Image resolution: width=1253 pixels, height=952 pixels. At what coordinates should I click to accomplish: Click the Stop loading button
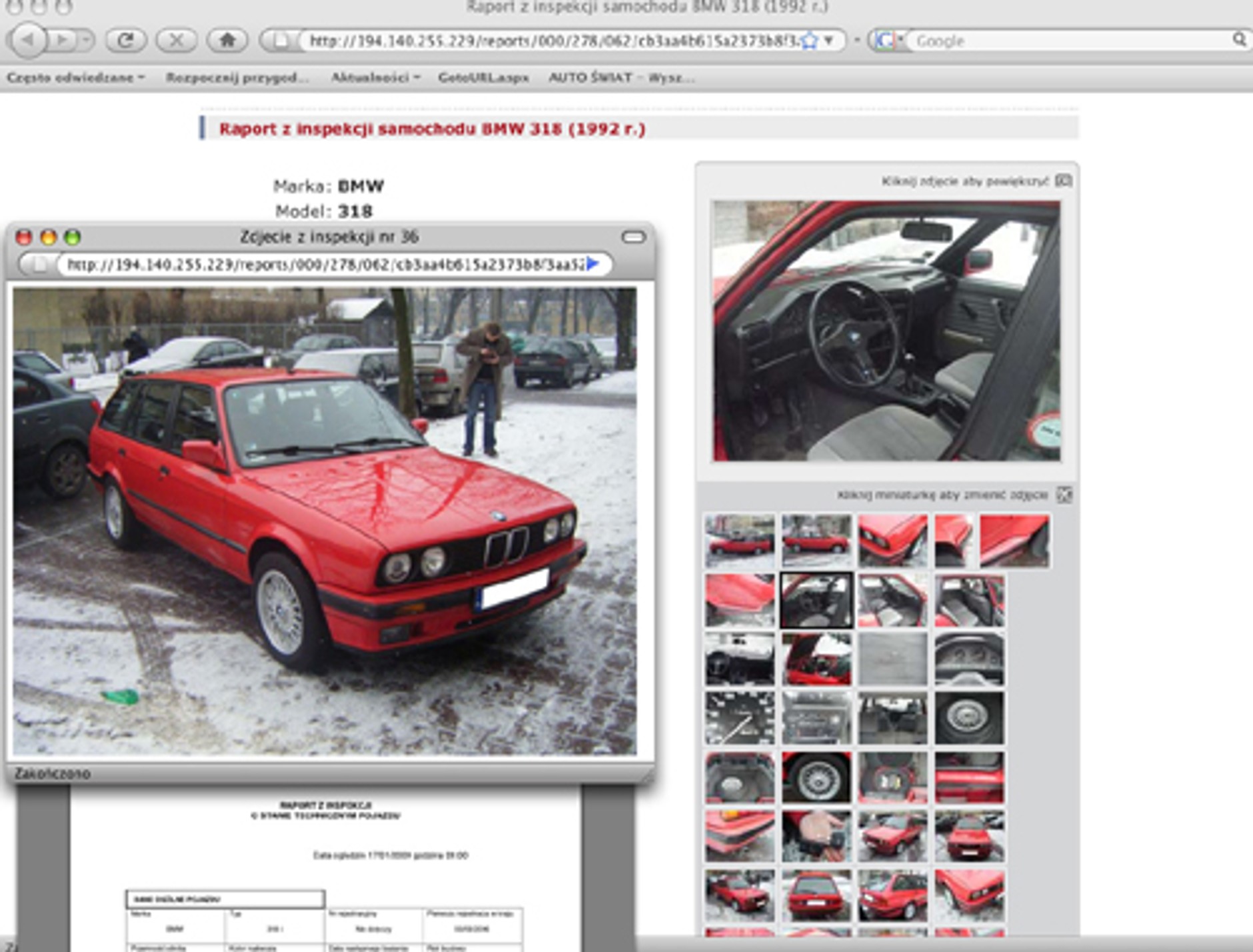coord(176,40)
